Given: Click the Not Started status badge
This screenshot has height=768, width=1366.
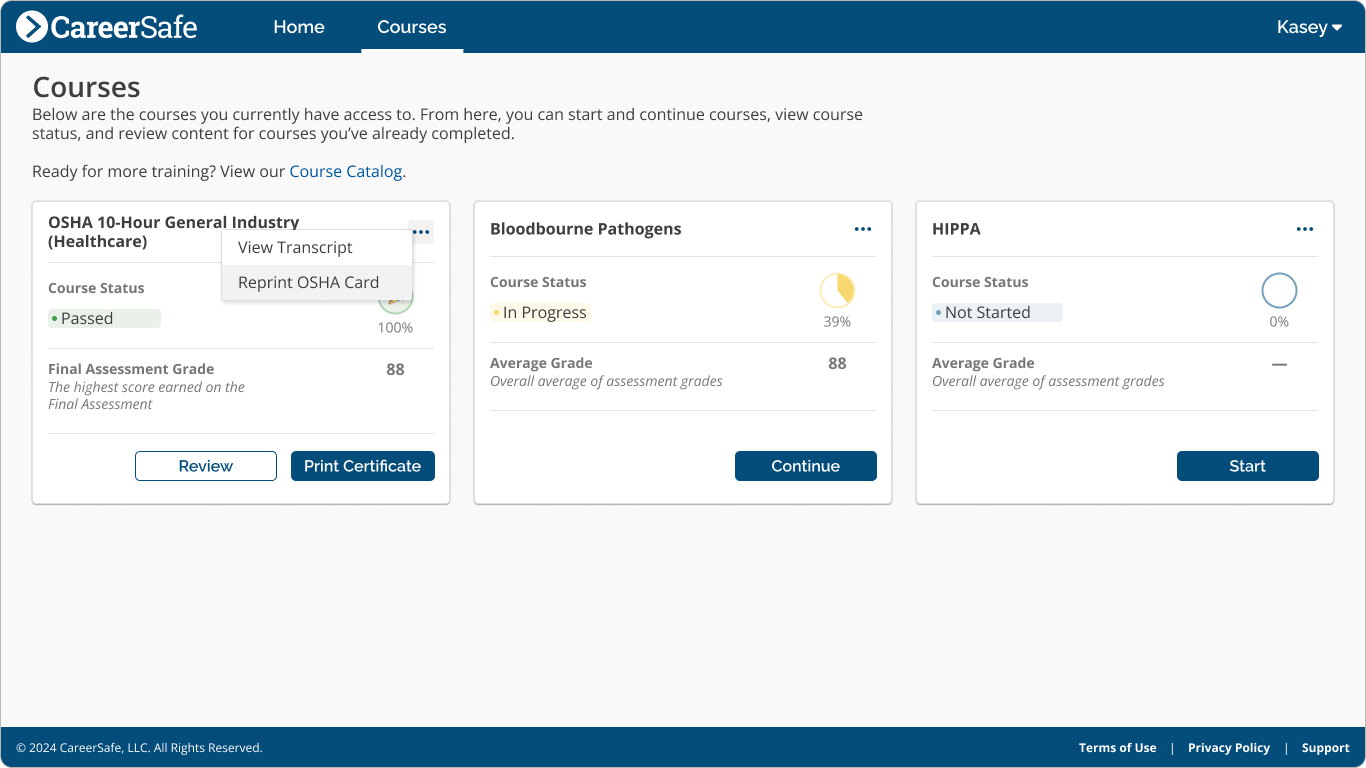Looking at the screenshot, I should pyautogui.click(x=997, y=312).
